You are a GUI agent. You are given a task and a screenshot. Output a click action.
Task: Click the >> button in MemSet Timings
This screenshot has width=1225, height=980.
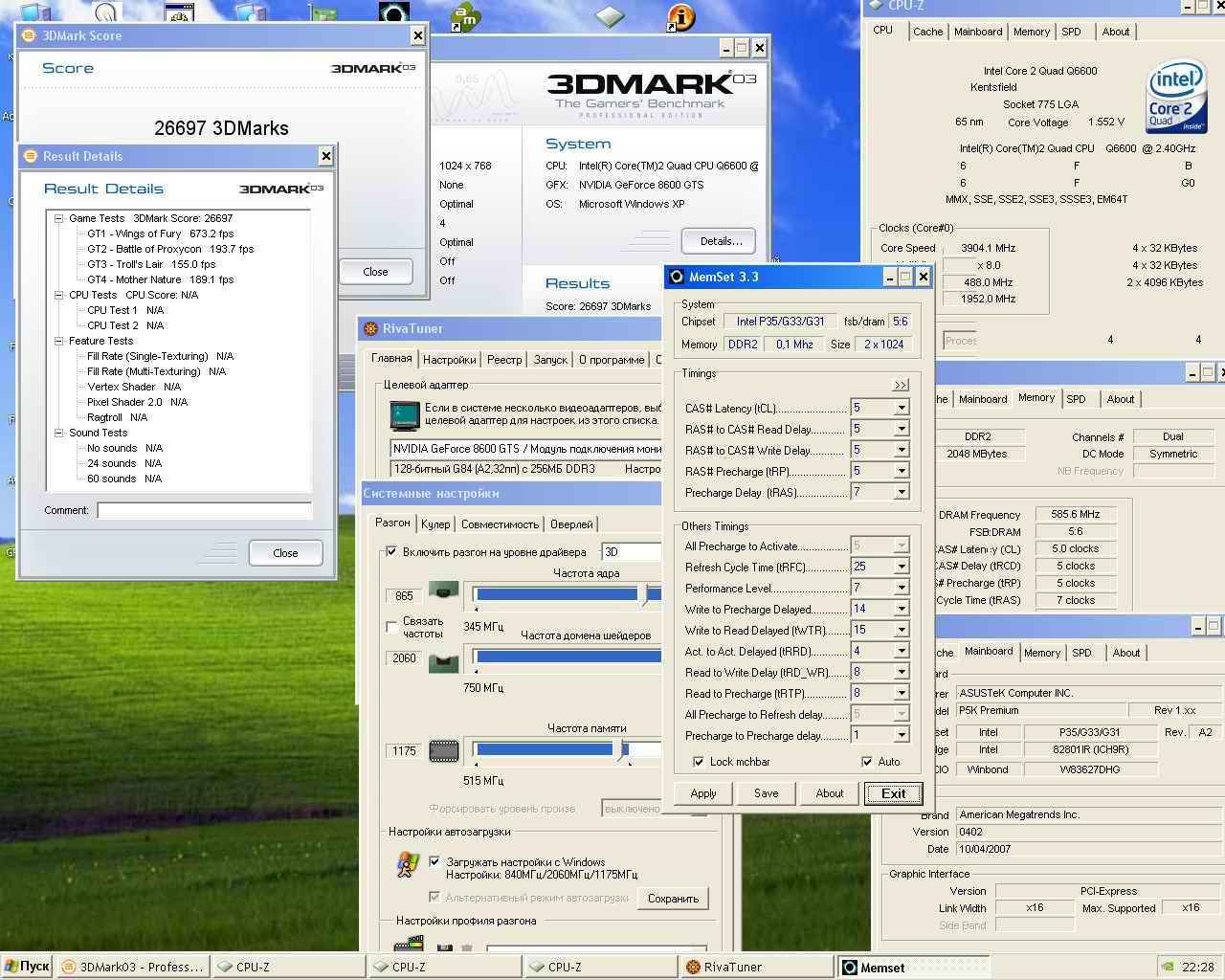tap(901, 385)
